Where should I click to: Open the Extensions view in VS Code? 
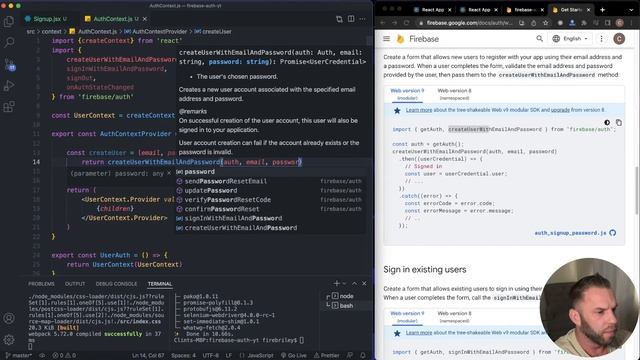coord(9,107)
